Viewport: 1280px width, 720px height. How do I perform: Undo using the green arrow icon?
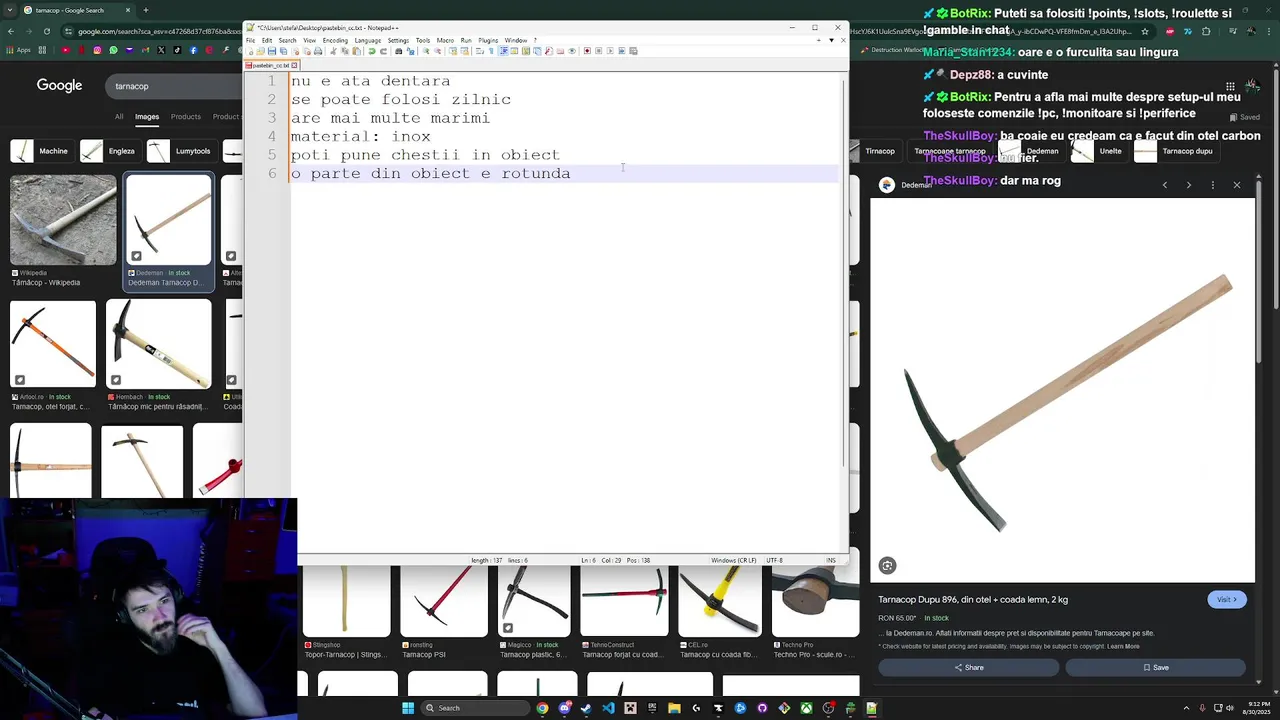[x=372, y=50]
